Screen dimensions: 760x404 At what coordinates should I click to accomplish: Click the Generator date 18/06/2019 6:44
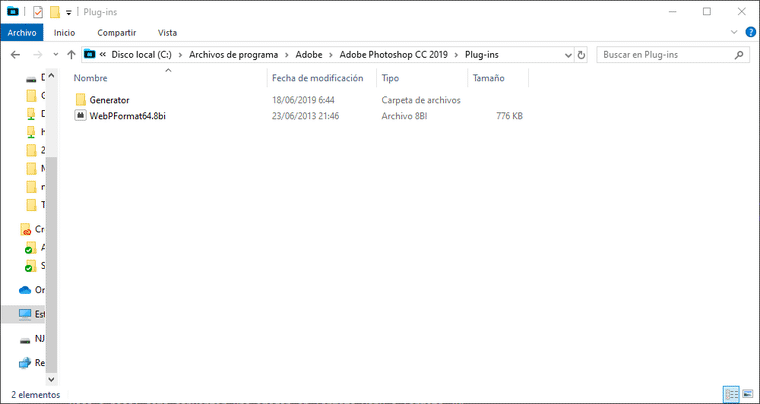tap(303, 100)
